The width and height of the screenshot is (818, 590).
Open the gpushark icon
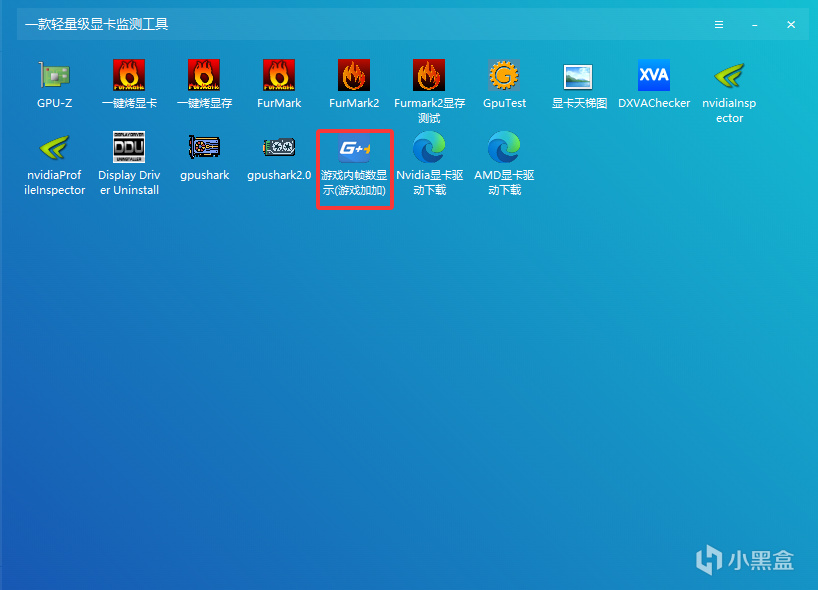(204, 148)
